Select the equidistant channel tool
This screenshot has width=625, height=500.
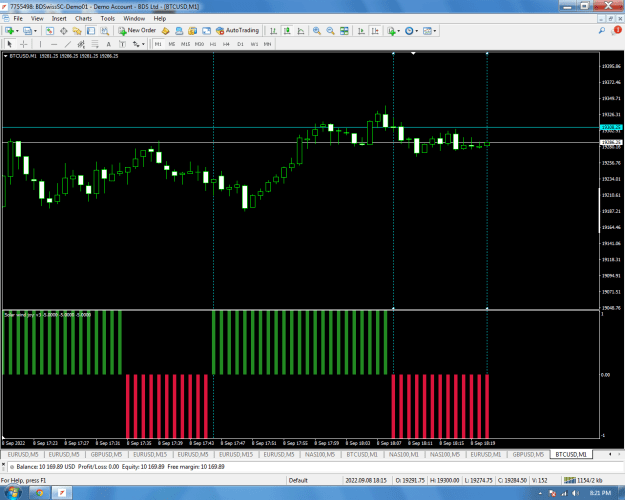pos(81,44)
